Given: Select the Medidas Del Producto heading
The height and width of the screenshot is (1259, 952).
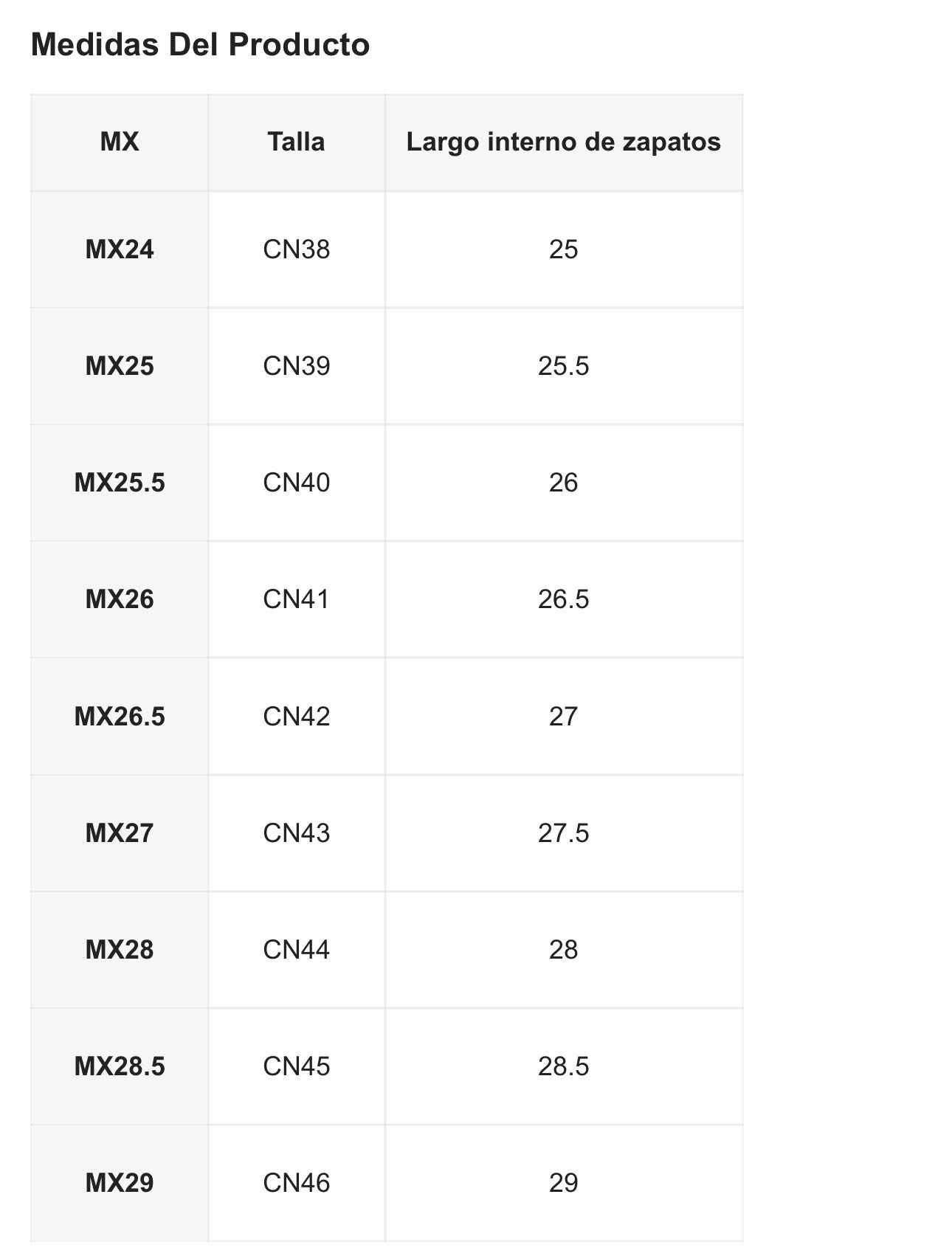Looking at the screenshot, I should [x=200, y=44].
